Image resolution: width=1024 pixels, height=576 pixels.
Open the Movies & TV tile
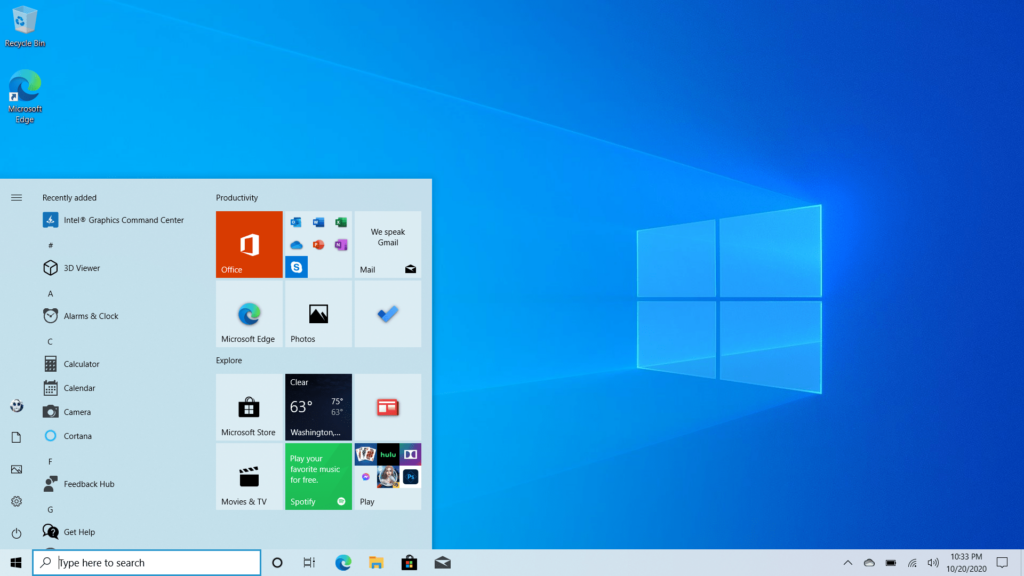248,476
